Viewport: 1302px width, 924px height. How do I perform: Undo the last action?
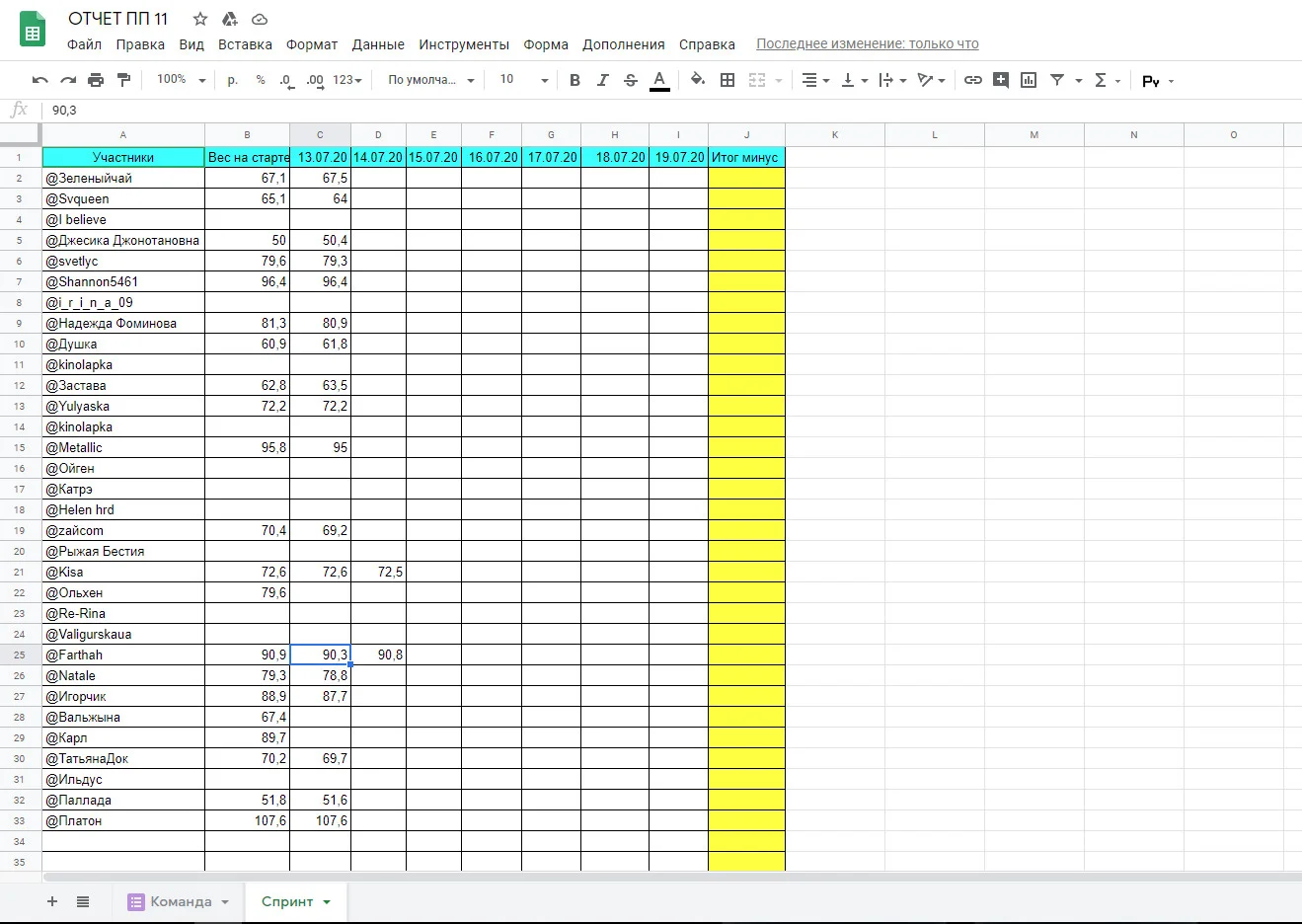tap(40, 80)
